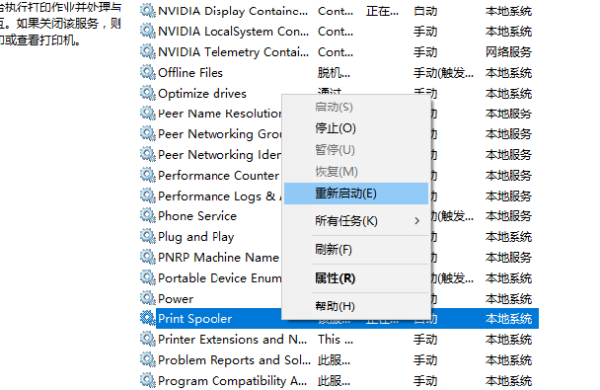Screen dimensions: 600x390
Task: Click gear icon beside Program Compatibility
Action: pyautogui.click(x=148, y=380)
